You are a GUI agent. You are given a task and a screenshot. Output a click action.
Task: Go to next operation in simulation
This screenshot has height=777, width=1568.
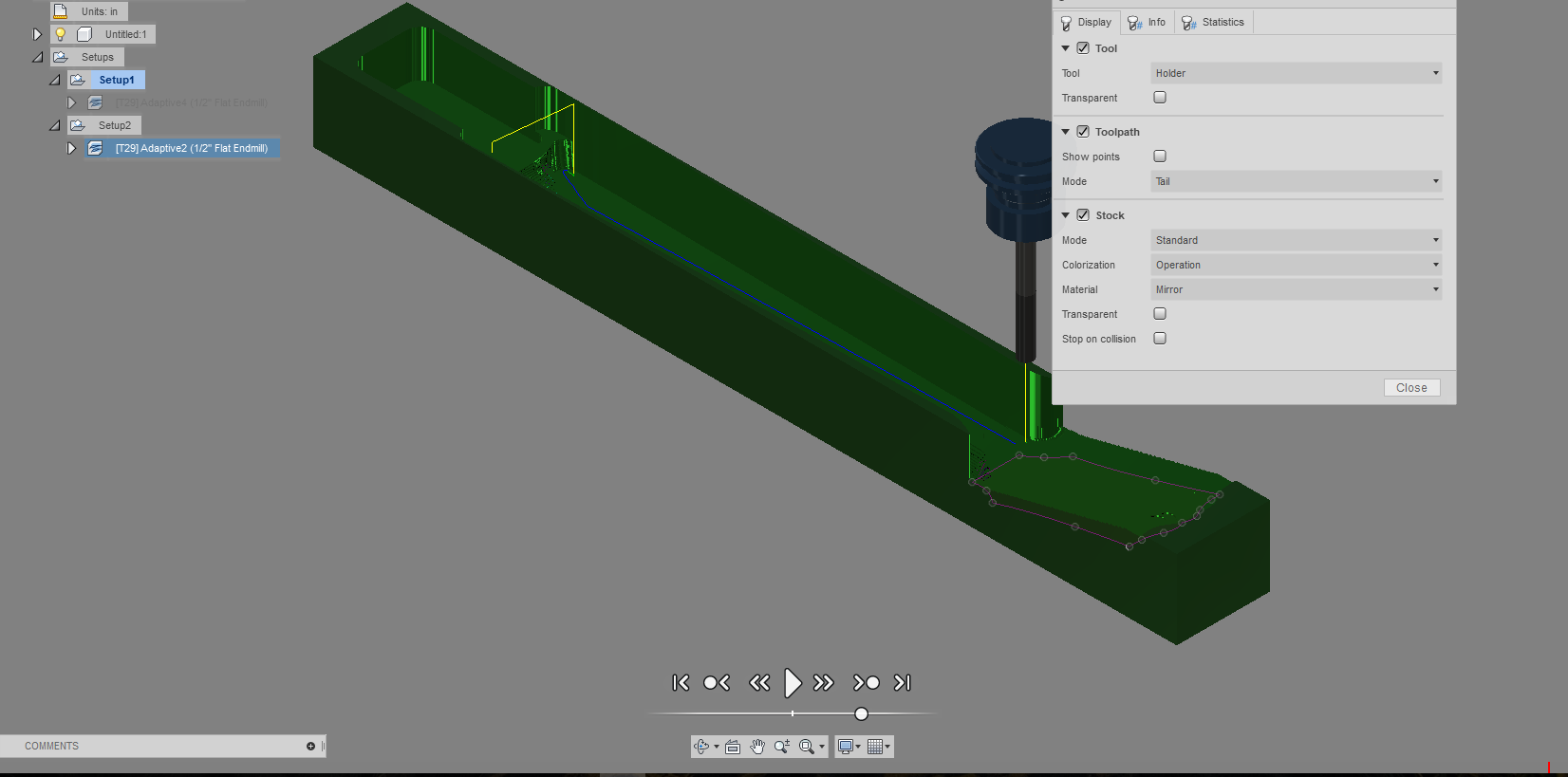click(866, 682)
